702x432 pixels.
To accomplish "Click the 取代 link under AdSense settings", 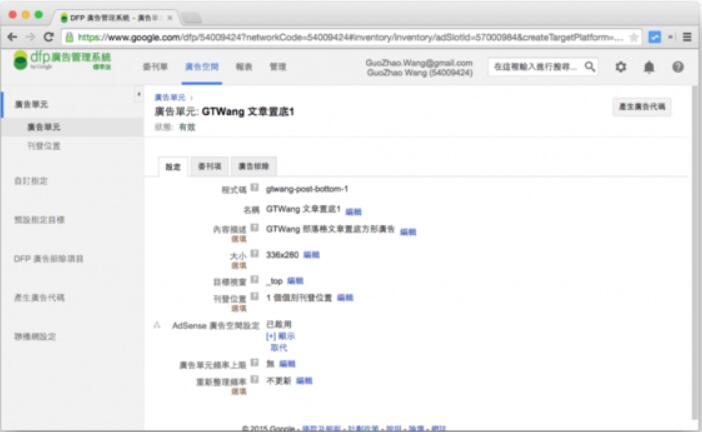I will coord(278,348).
